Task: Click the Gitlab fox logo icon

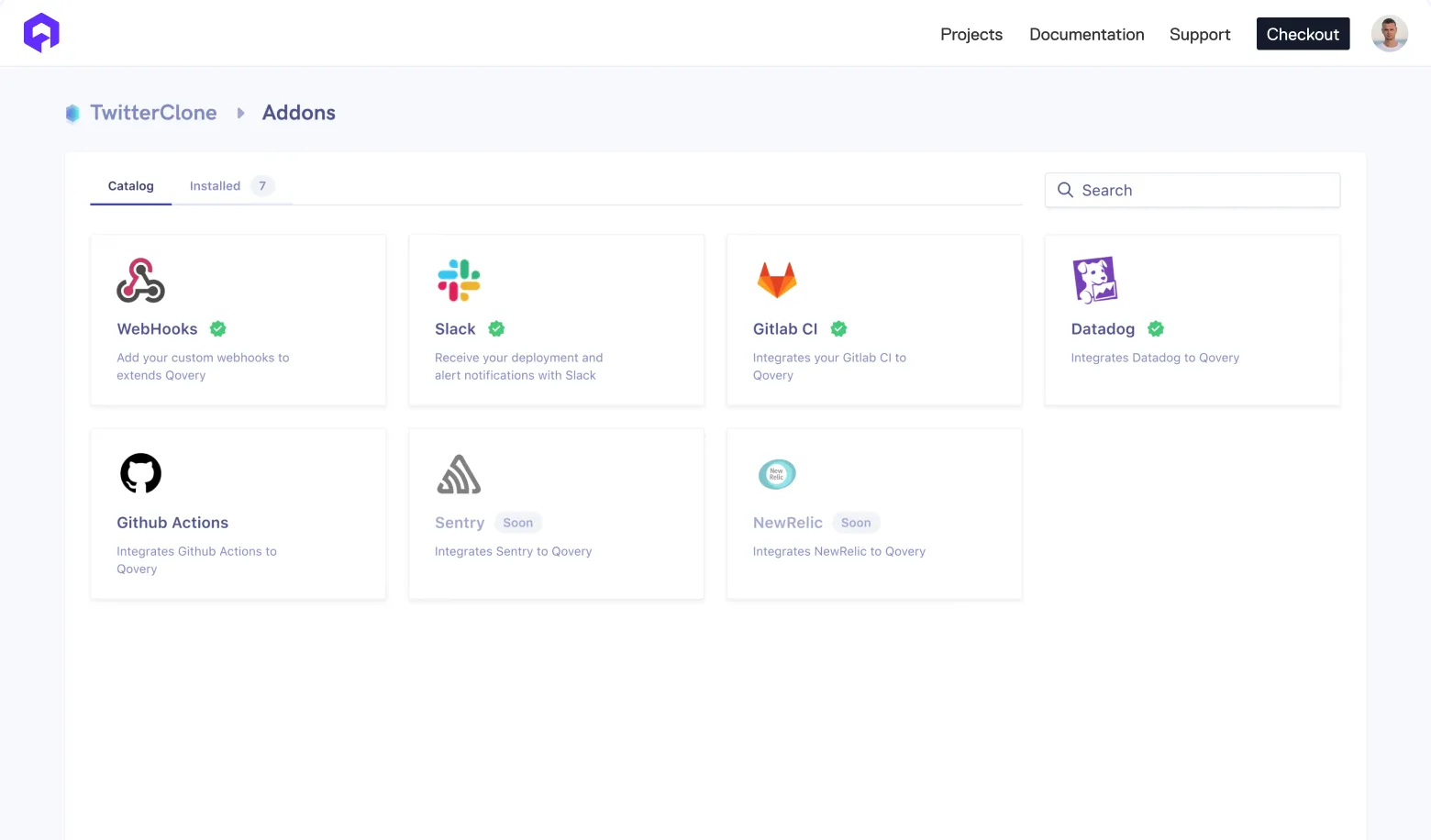Action: point(777,280)
